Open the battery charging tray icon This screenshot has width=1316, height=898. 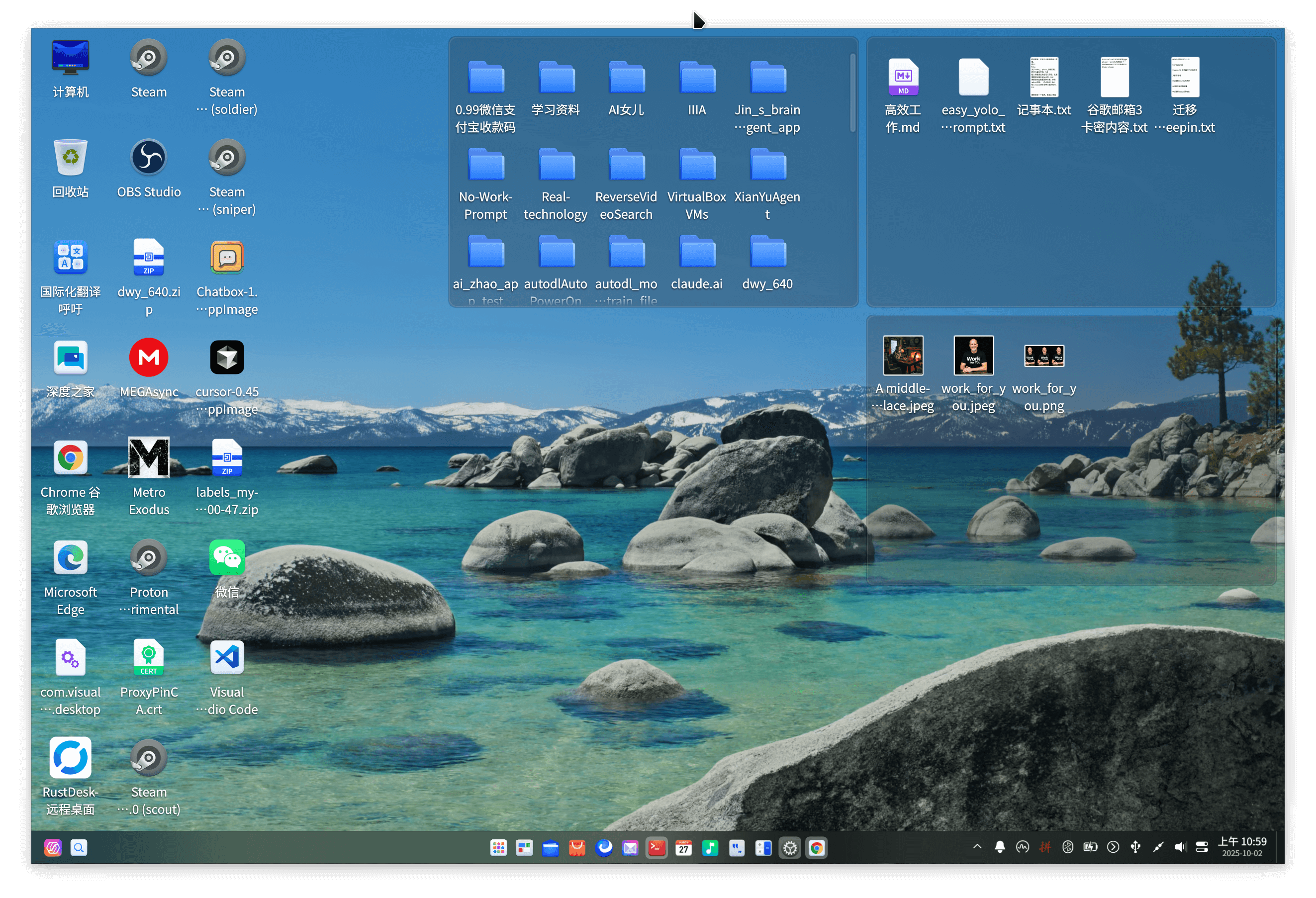pyautogui.click(x=1091, y=848)
